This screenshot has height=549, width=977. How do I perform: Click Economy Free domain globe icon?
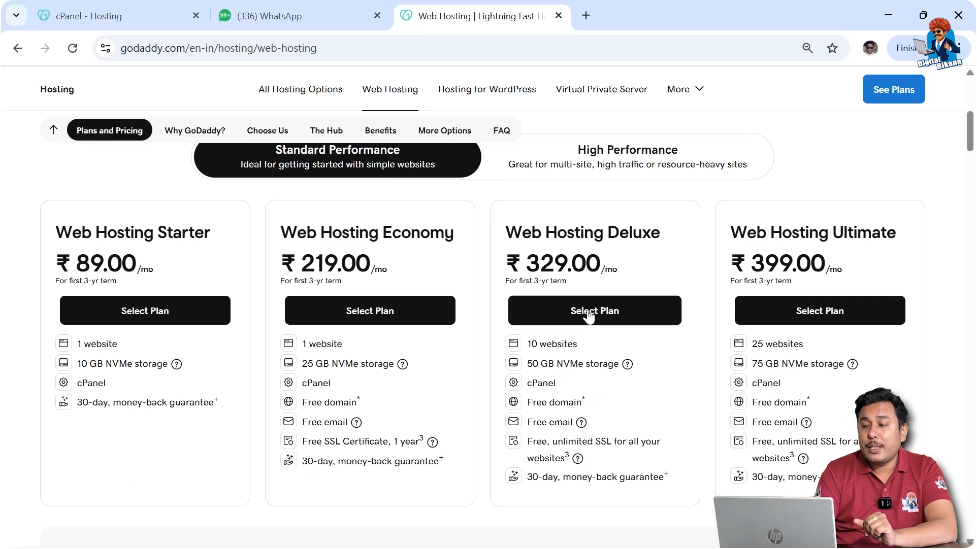pyautogui.click(x=288, y=402)
